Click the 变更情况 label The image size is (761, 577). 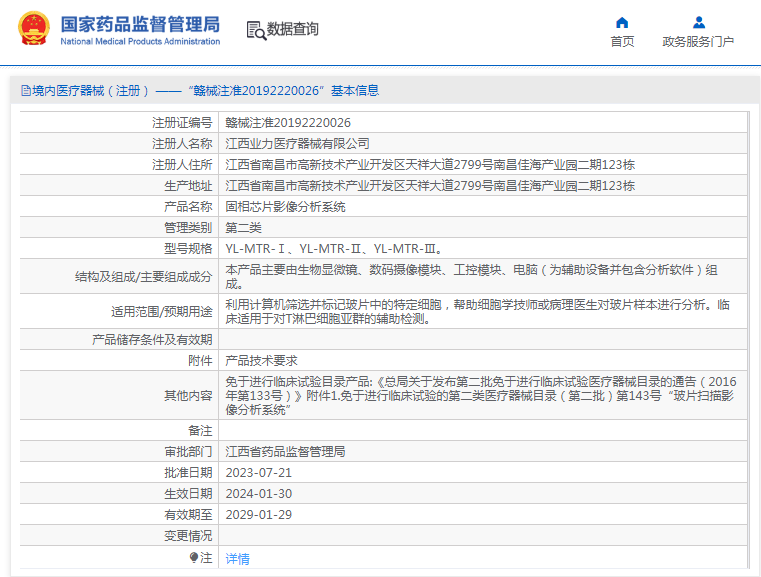pyautogui.click(x=188, y=536)
